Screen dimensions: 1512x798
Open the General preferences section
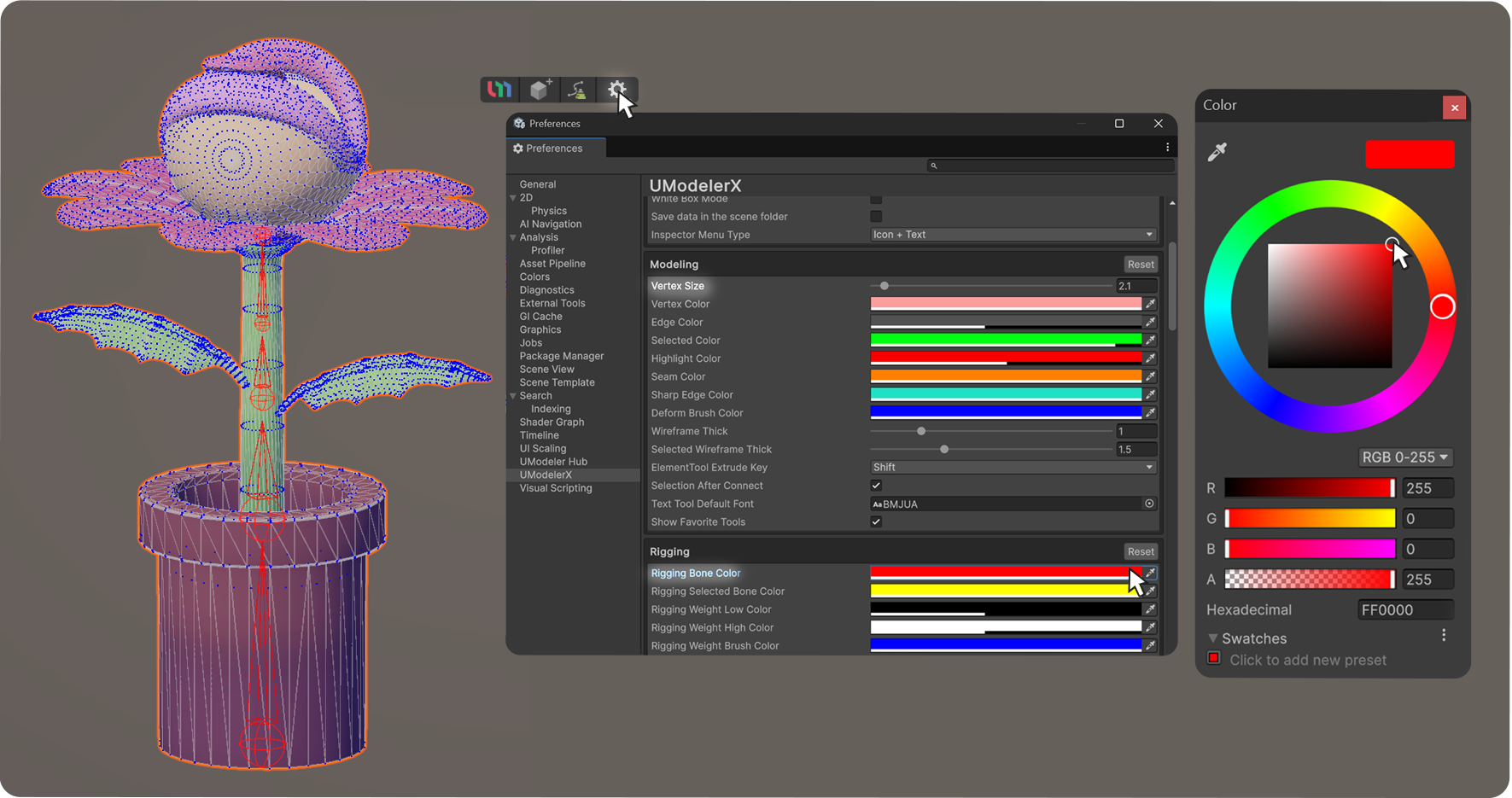[x=538, y=184]
